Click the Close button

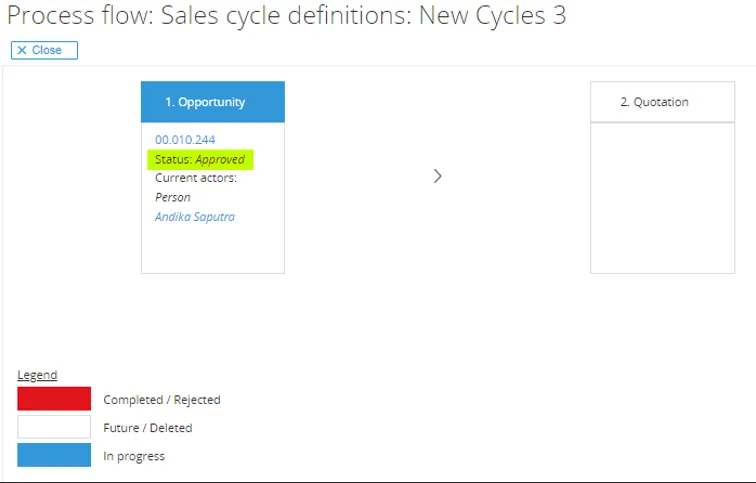coord(44,50)
